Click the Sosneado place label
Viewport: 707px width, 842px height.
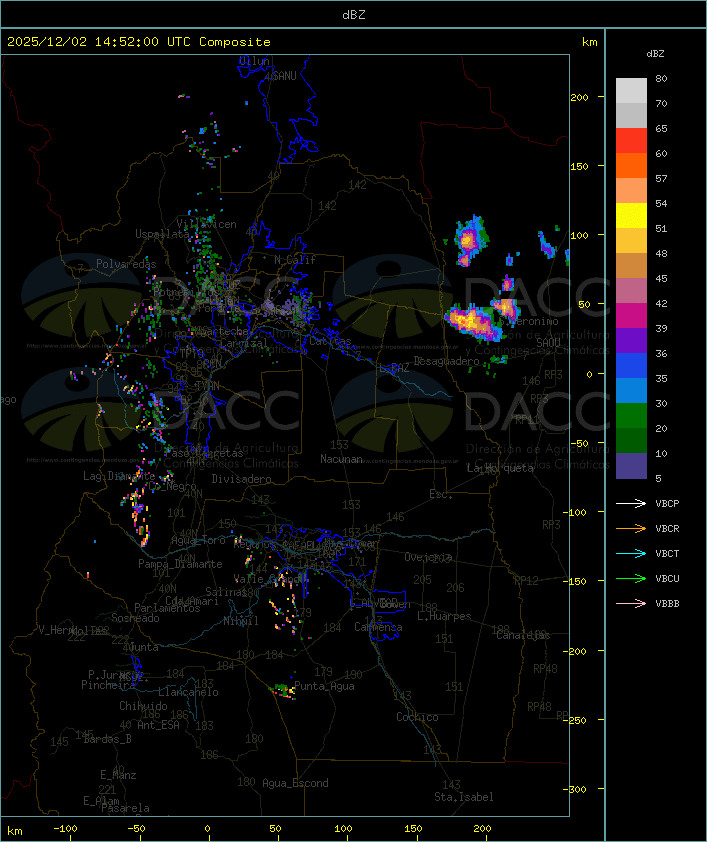pos(135,618)
